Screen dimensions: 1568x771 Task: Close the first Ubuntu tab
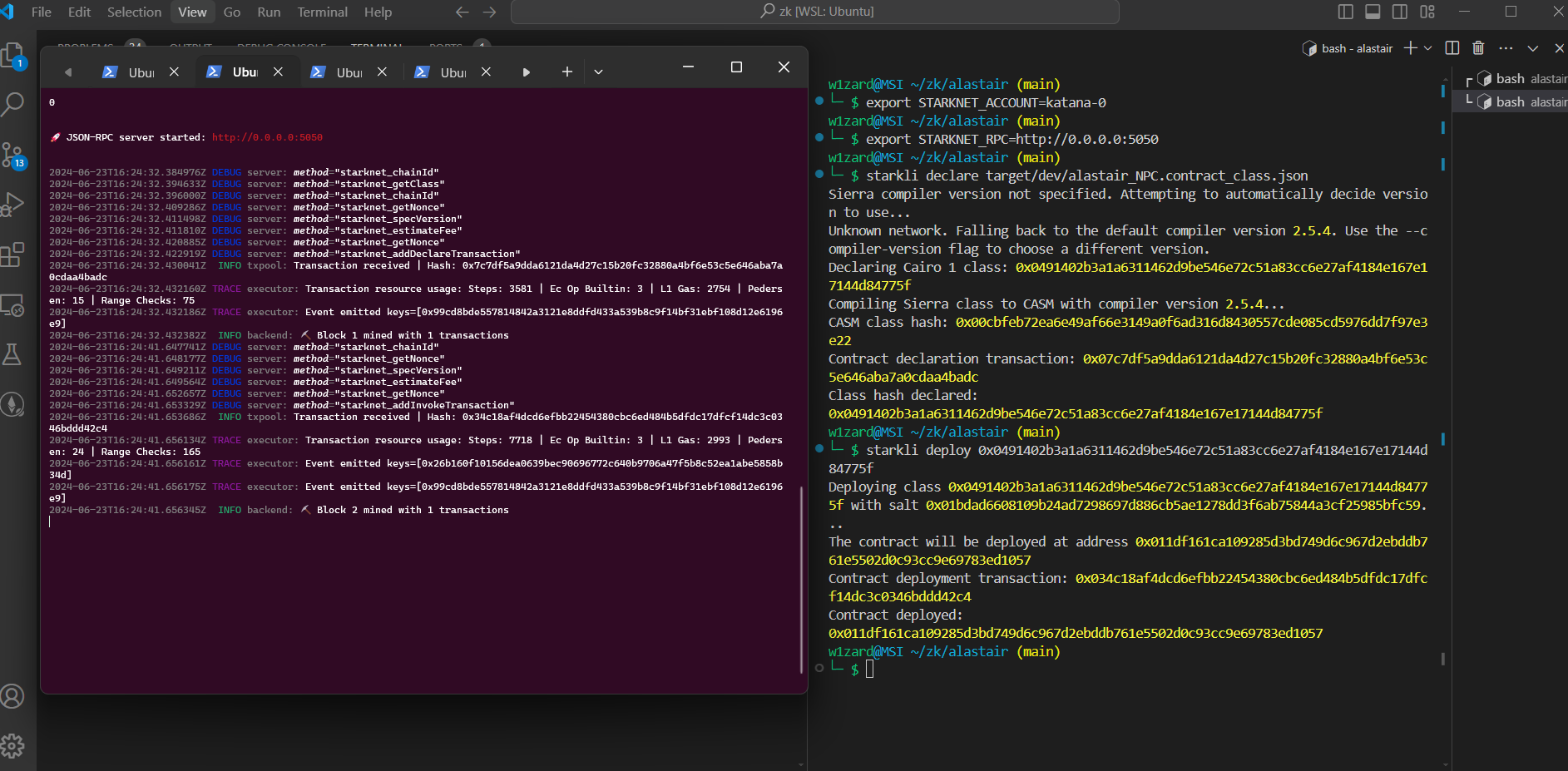pyautogui.click(x=174, y=72)
